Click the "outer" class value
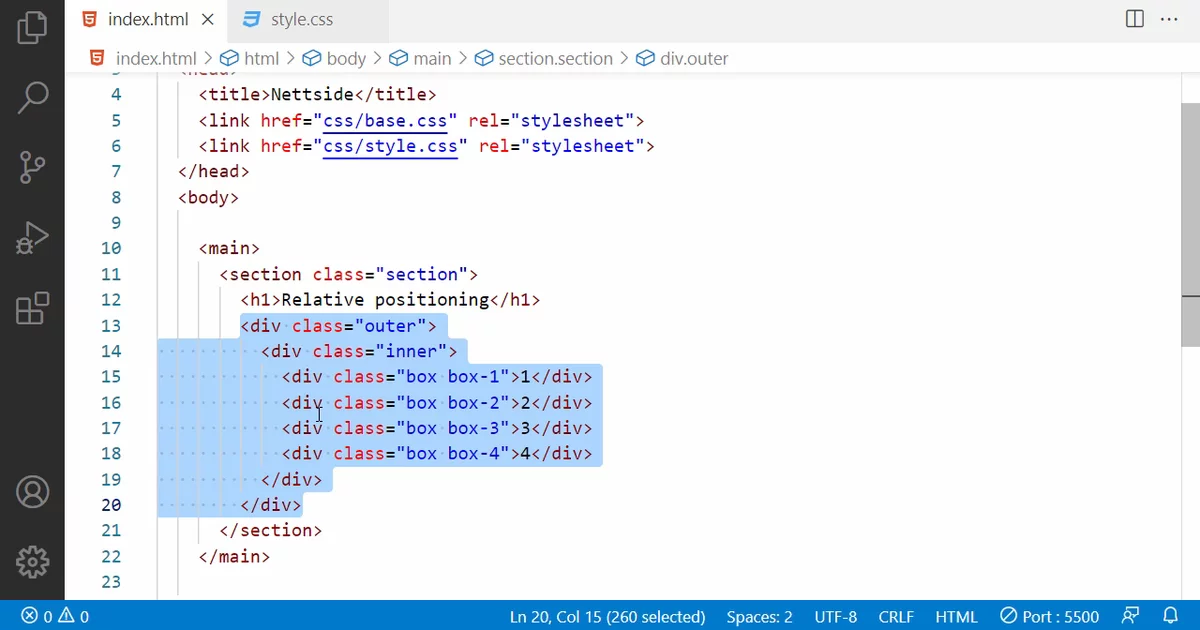 coord(390,326)
